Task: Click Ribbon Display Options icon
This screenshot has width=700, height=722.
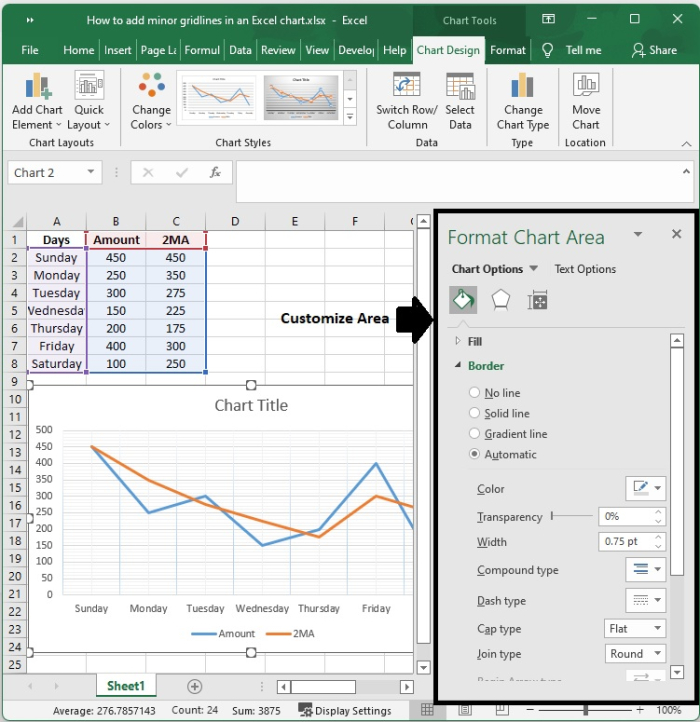Action: (548, 19)
